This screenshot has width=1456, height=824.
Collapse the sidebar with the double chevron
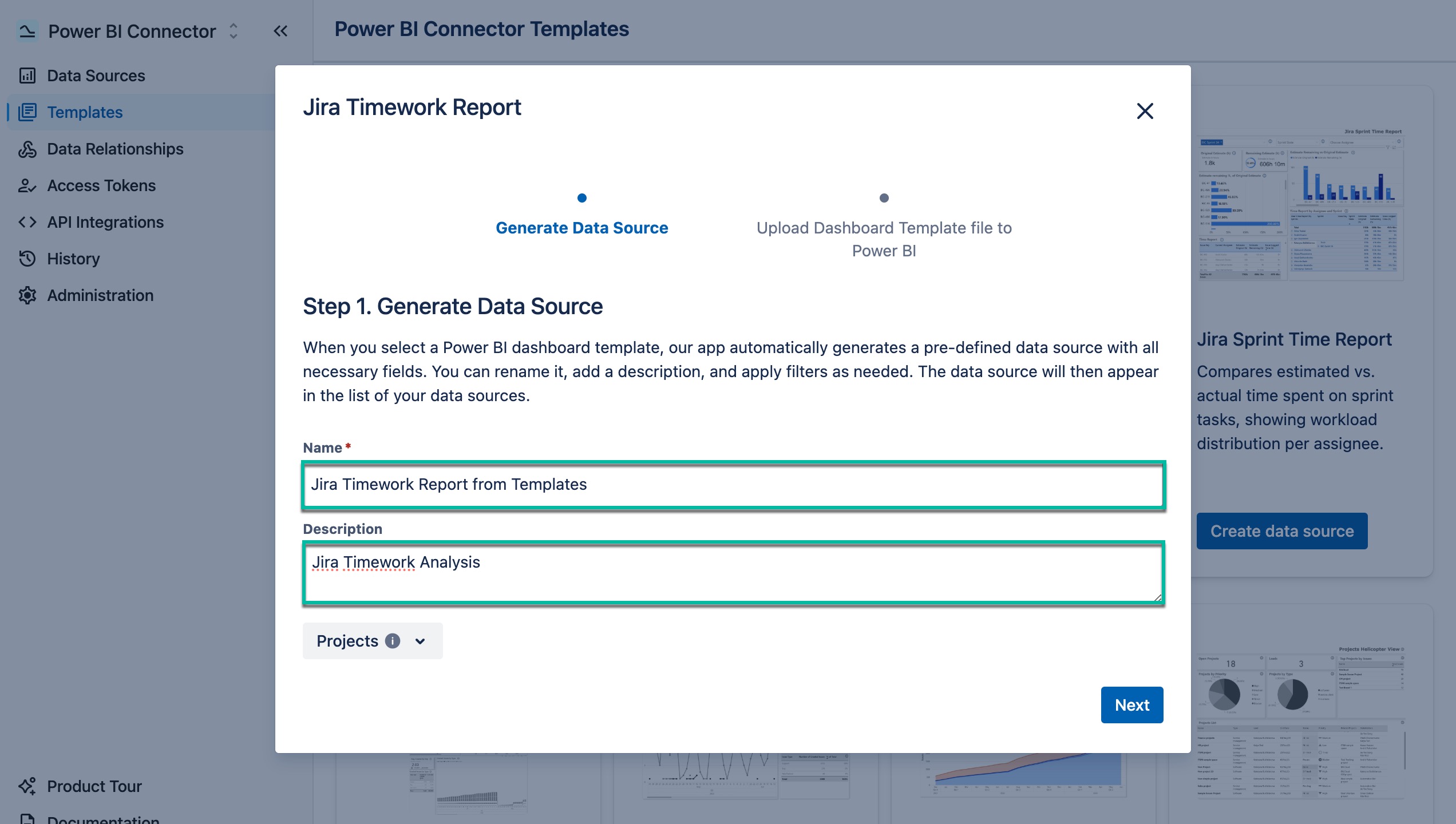(280, 31)
